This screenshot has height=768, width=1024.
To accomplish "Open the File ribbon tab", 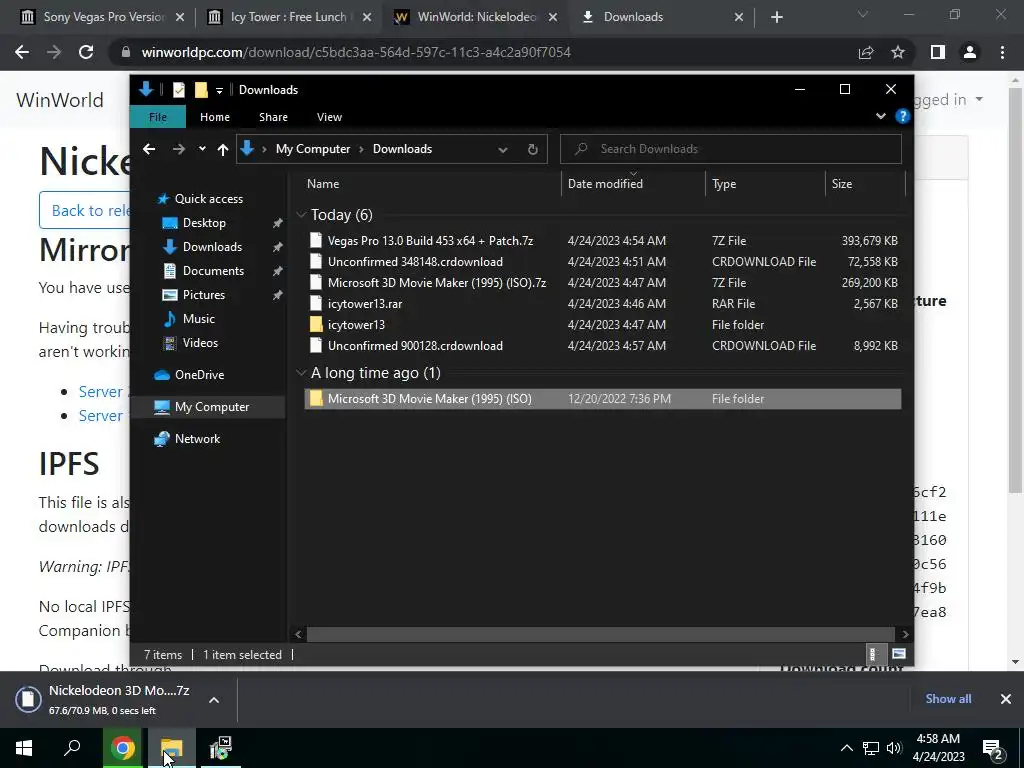I will 158,117.
